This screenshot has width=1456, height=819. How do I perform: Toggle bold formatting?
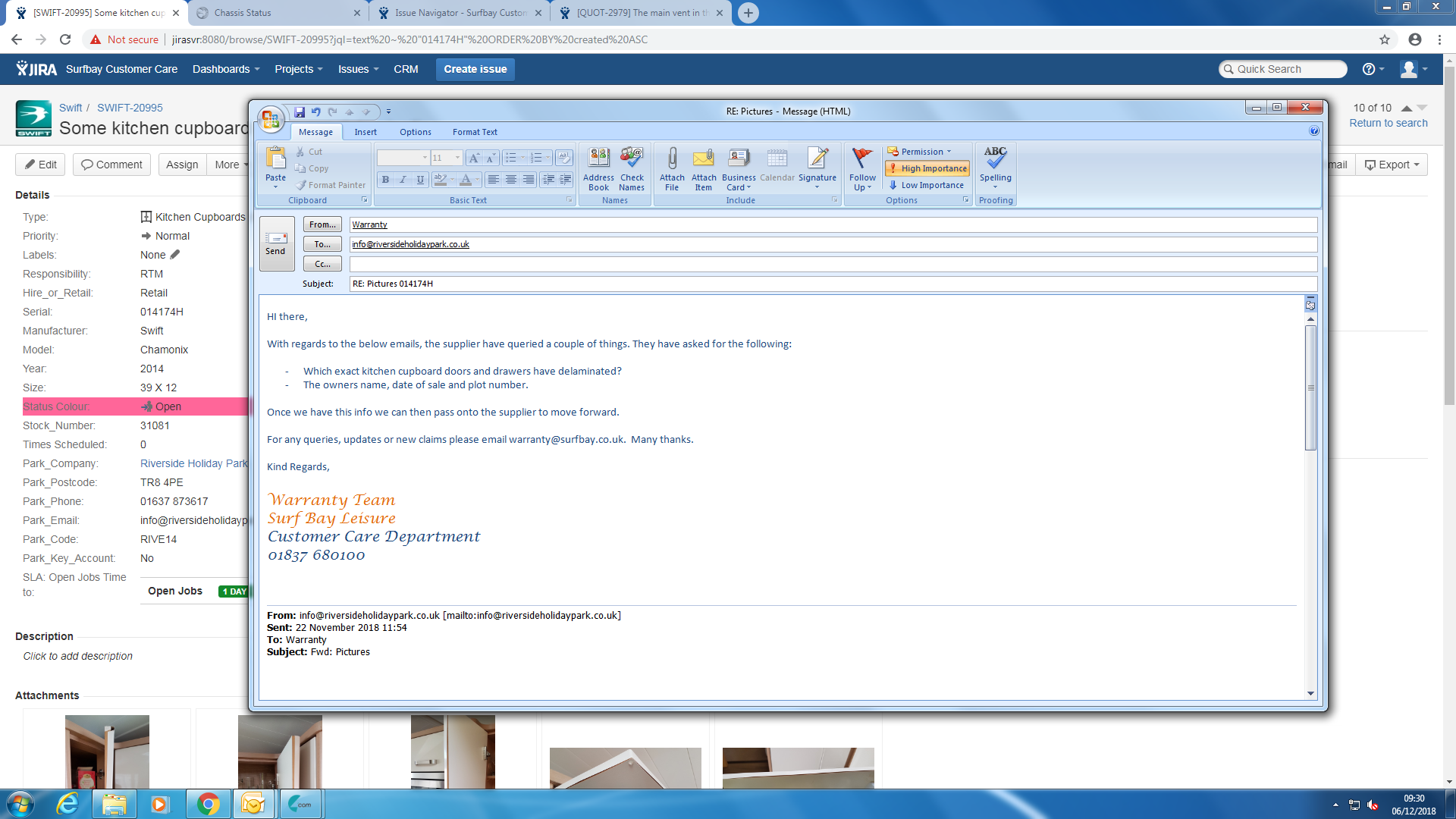pyautogui.click(x=385, y=180)
